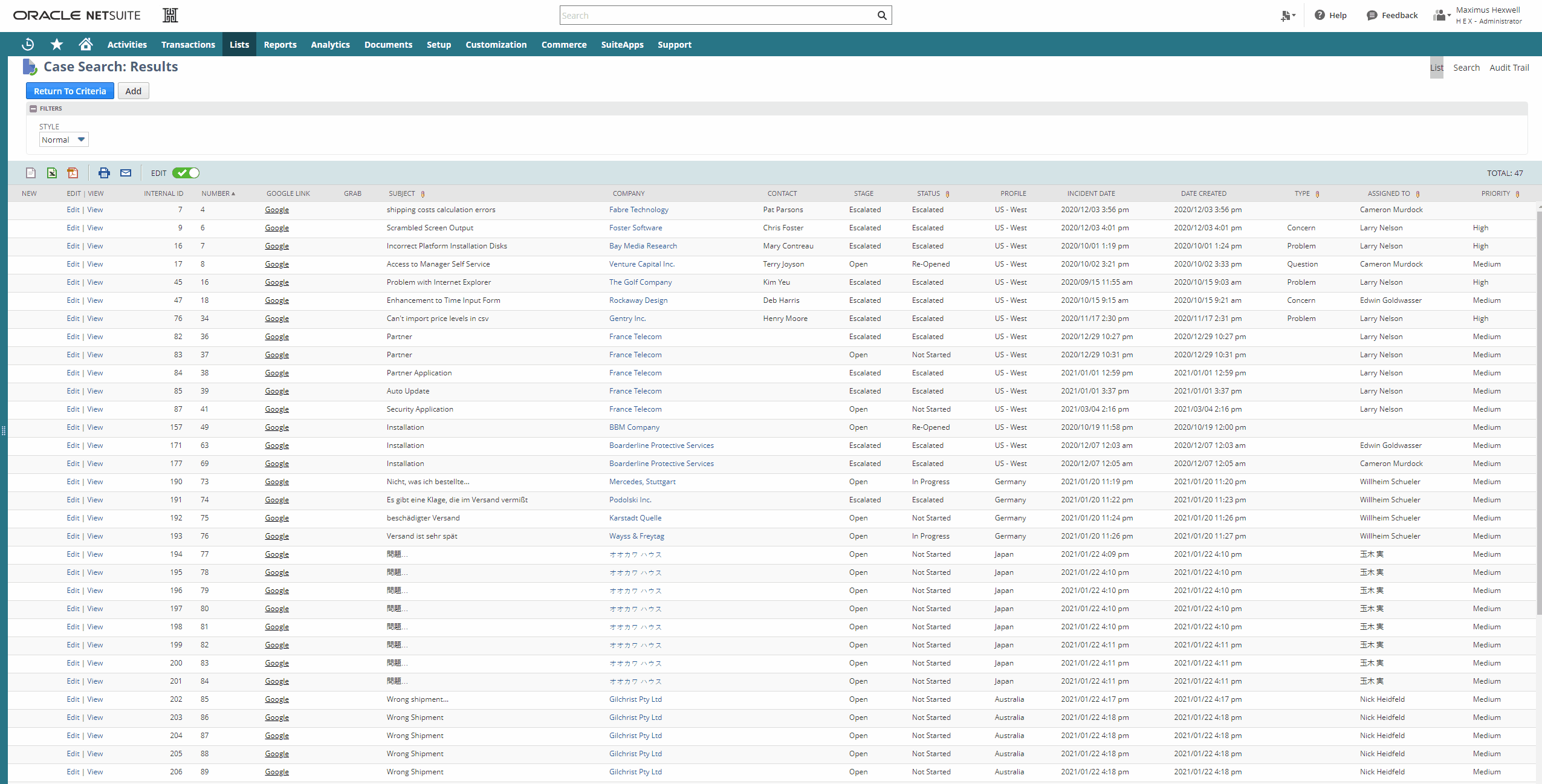Click the pencil icon beside Priority header
The width and height of the screenshot is (1542, 784).
coord(1517,194)
